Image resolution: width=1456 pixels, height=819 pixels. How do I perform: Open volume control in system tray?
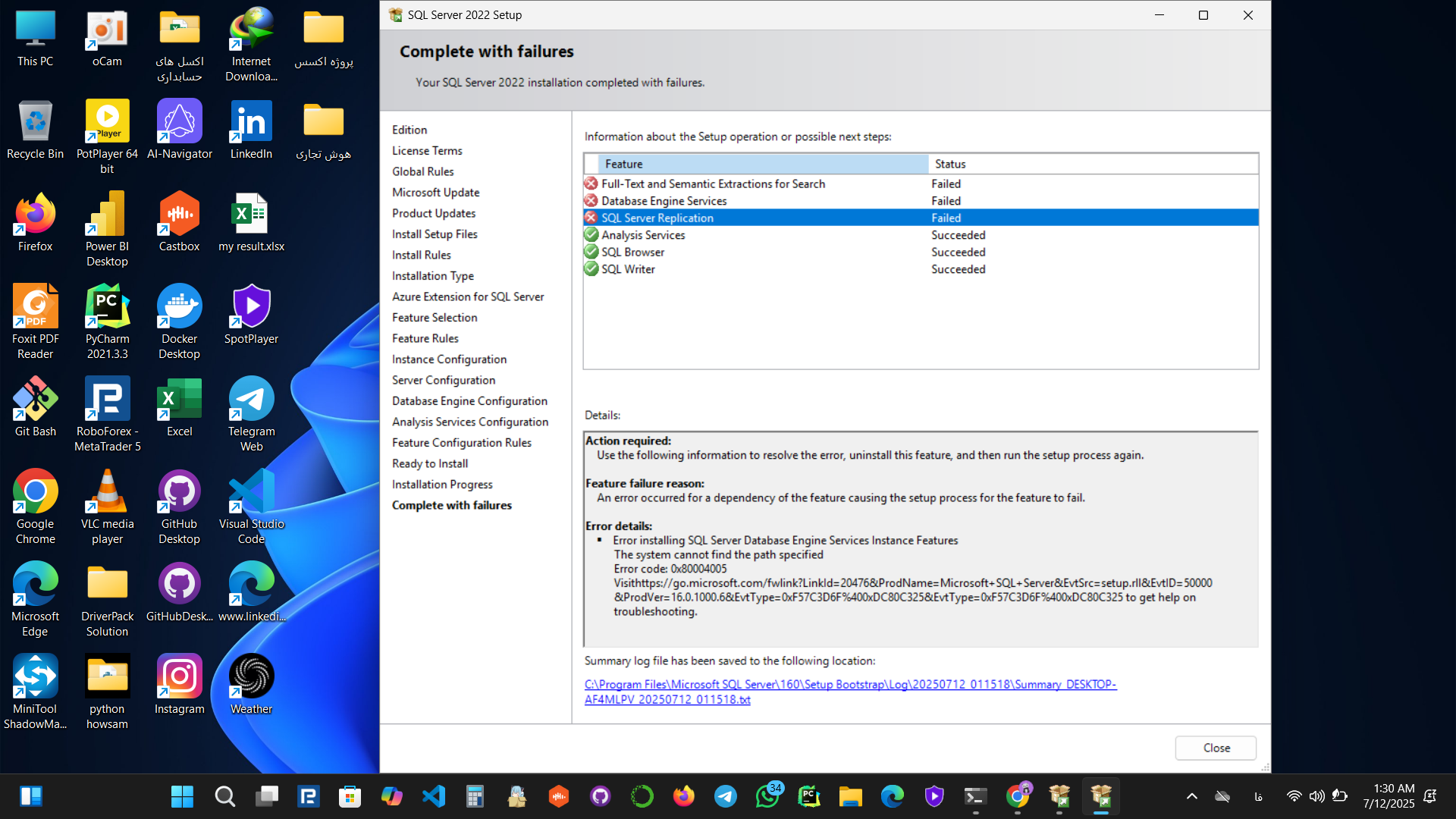[1316, 796]
